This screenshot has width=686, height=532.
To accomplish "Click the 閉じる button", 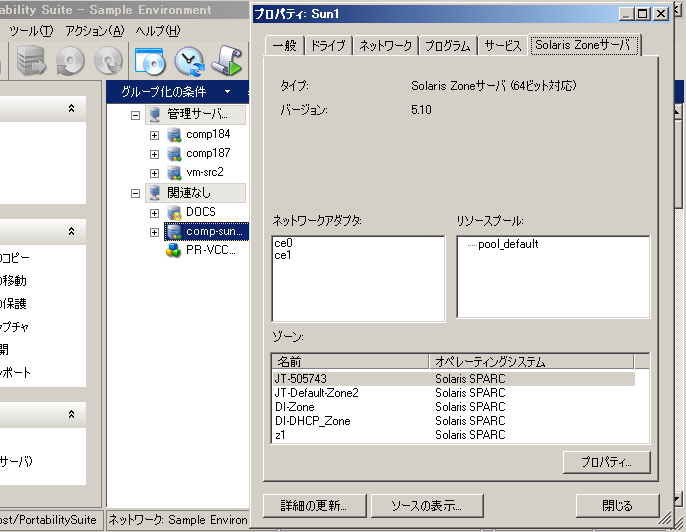I will [617, 506].
